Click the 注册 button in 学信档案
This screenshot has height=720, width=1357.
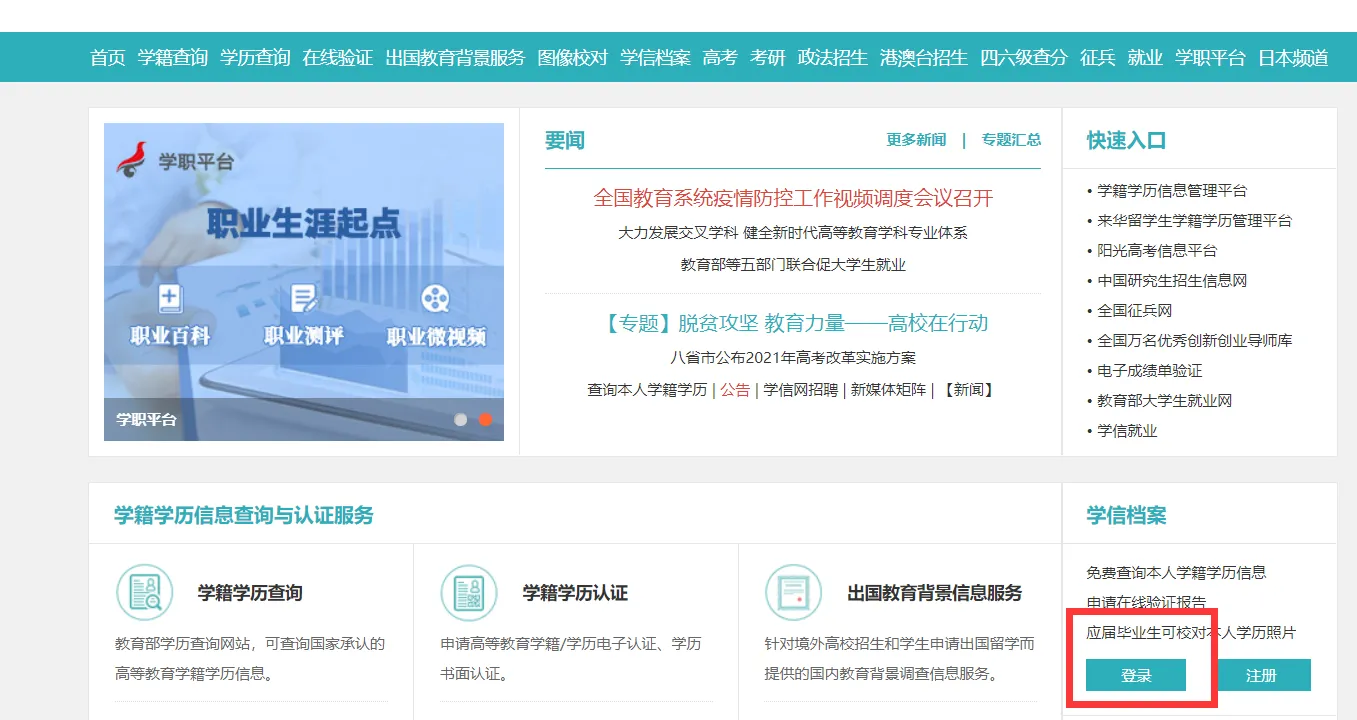(1263, 675)
